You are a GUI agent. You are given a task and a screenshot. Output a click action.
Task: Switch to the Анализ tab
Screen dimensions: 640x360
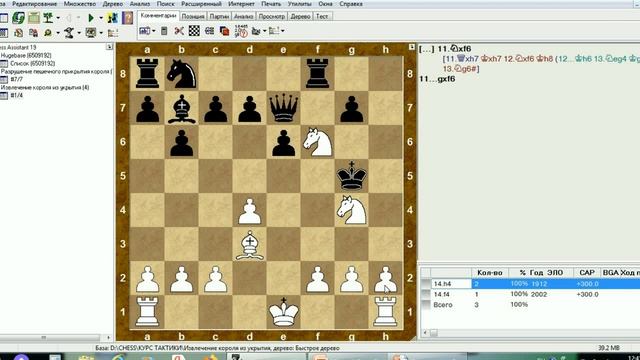pos(244,16)
